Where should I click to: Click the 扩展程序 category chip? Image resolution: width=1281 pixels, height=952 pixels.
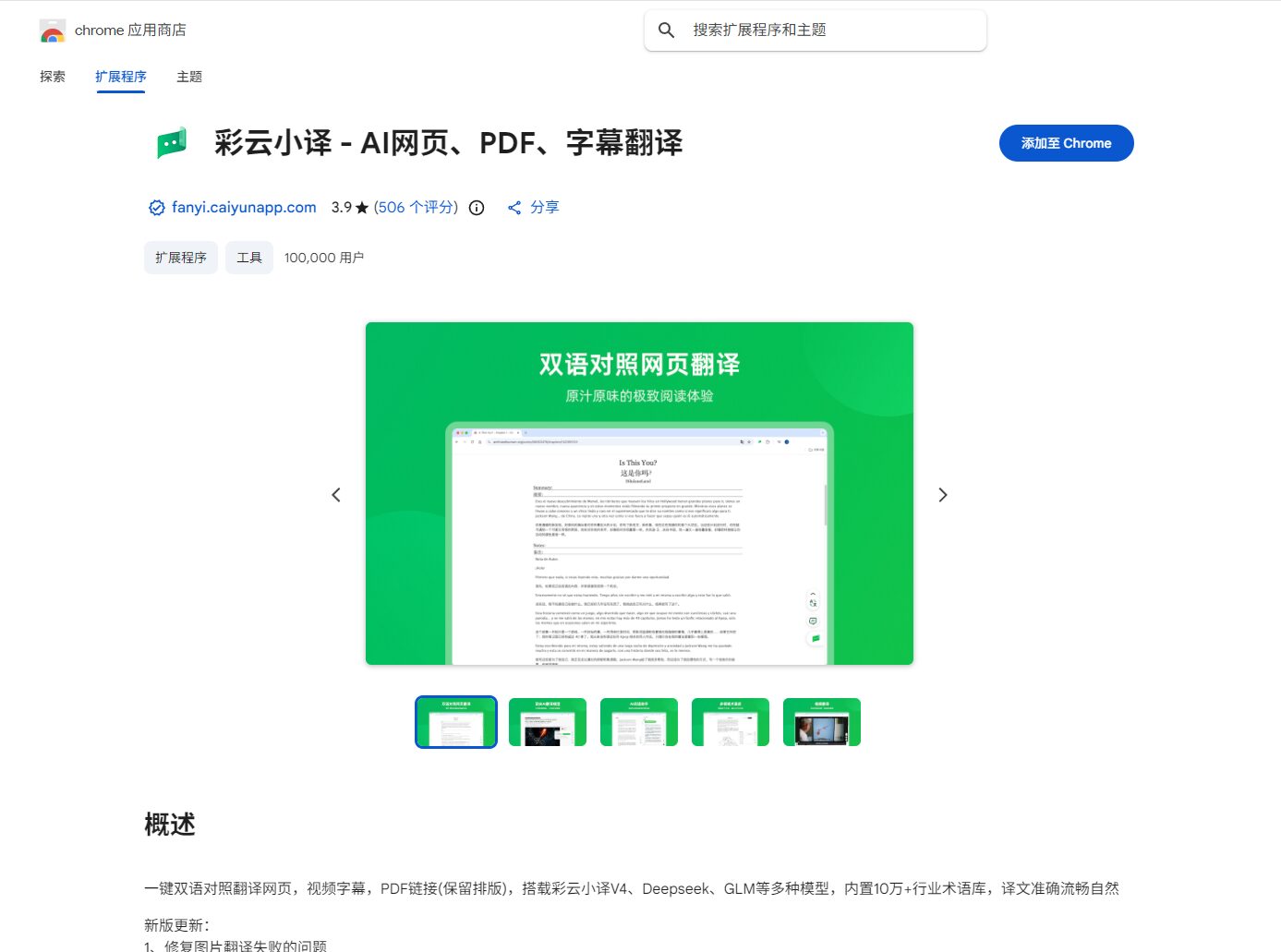pos(181,258)
